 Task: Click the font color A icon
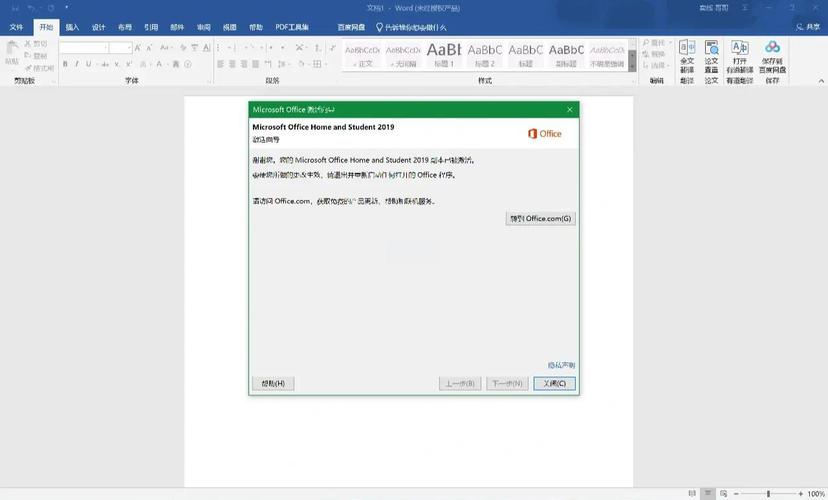[x=159, y=64]
